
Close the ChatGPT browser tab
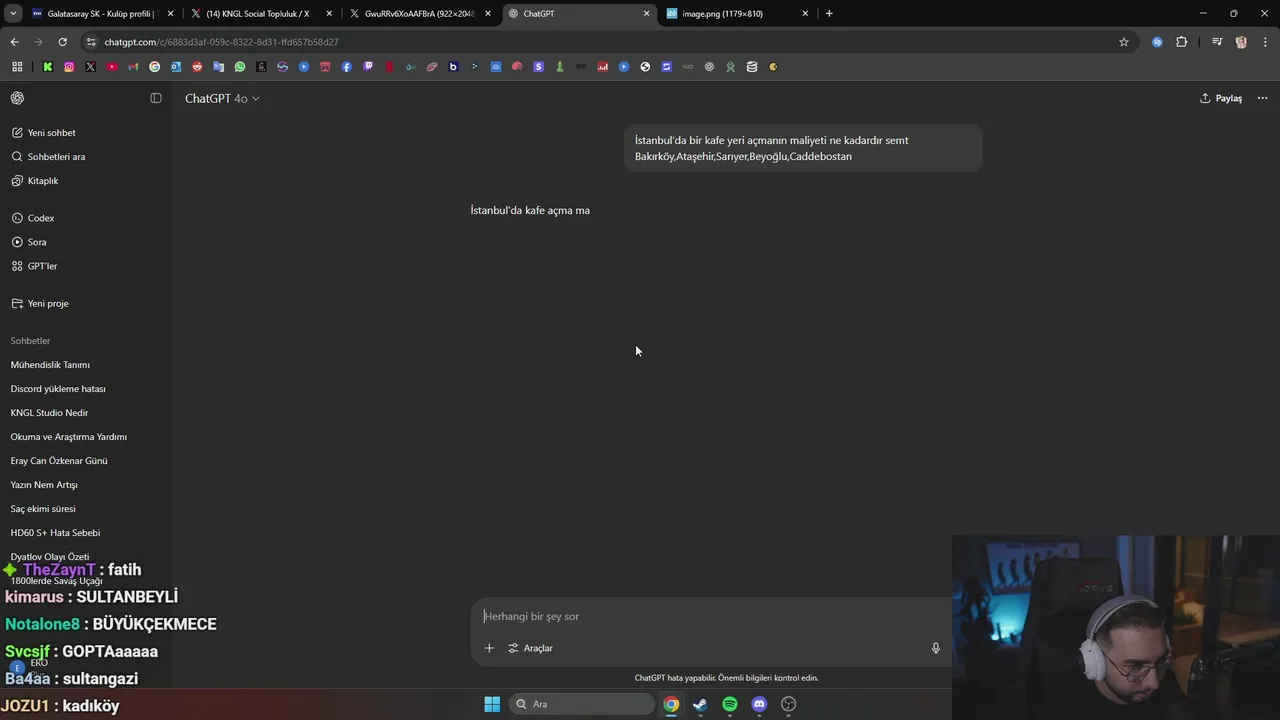(646, 14)
